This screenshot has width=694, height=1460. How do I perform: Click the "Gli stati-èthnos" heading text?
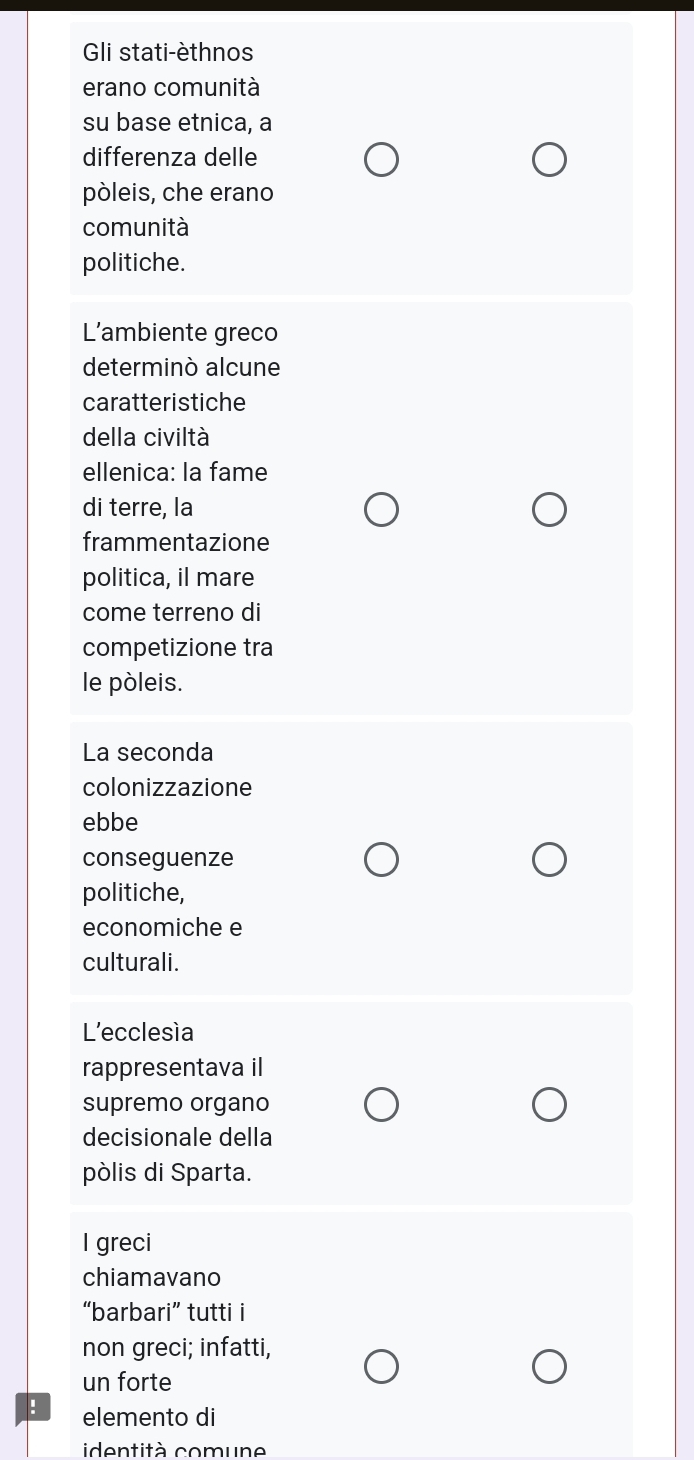(x=168, y=52)
